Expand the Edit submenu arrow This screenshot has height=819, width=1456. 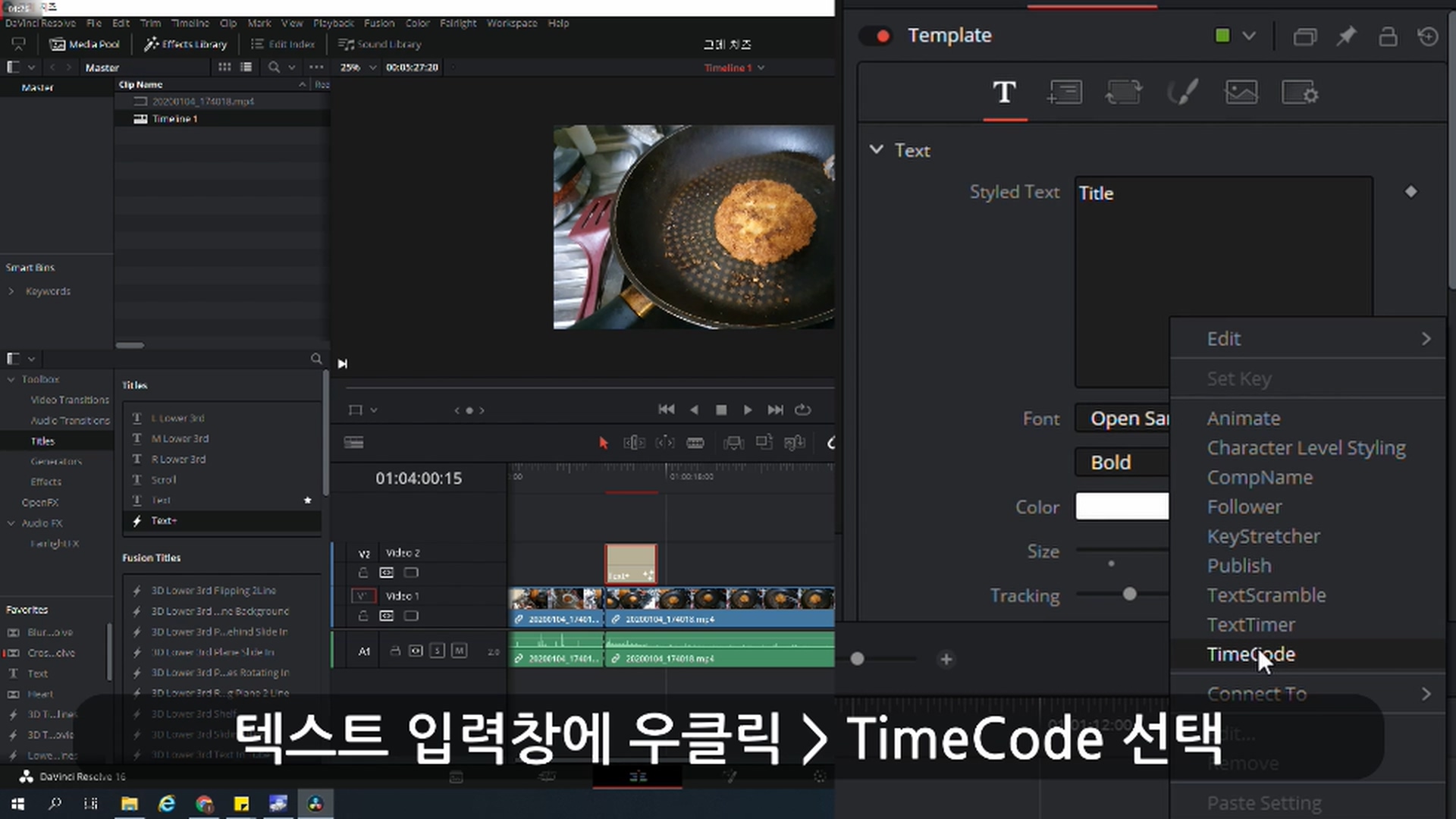(1426, 339)
